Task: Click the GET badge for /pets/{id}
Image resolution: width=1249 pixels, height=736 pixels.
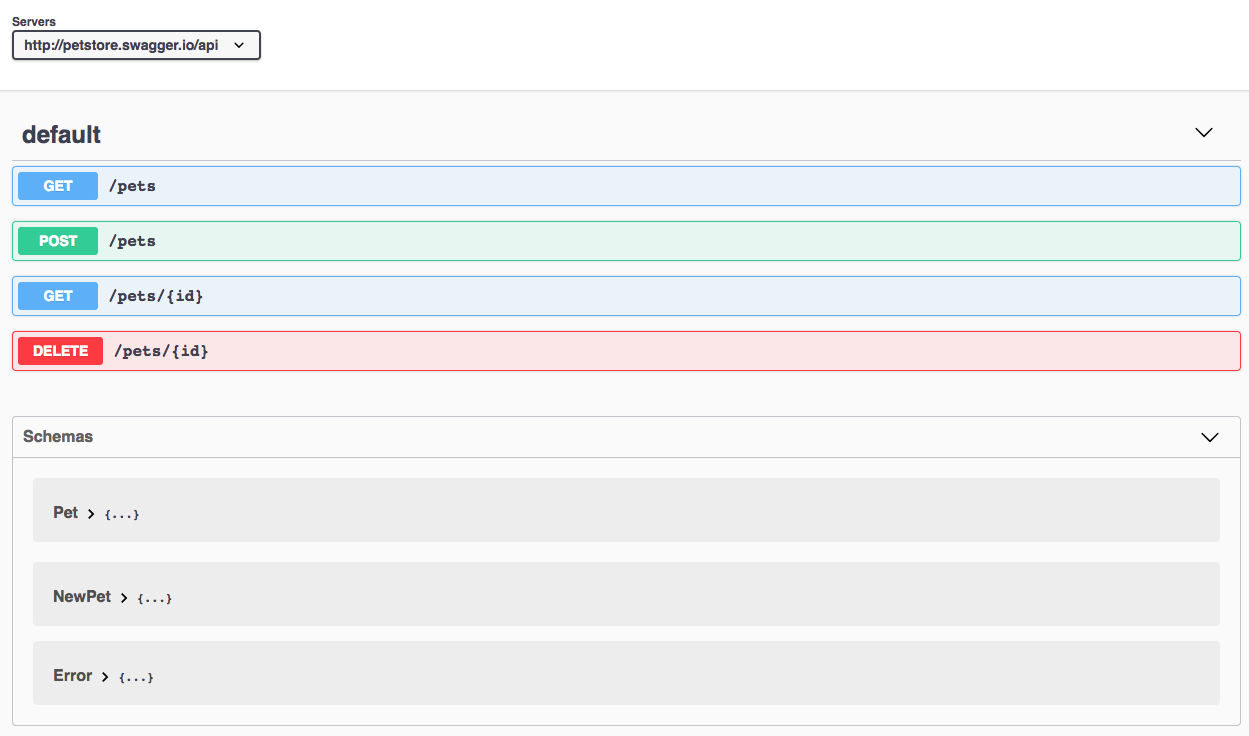Action: [58, 296]
